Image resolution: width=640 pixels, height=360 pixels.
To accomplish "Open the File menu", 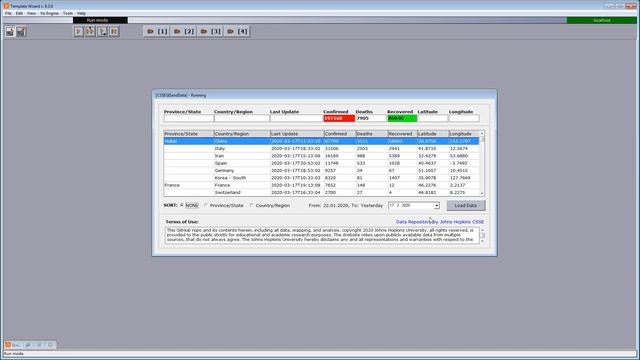I will point(8,13).
